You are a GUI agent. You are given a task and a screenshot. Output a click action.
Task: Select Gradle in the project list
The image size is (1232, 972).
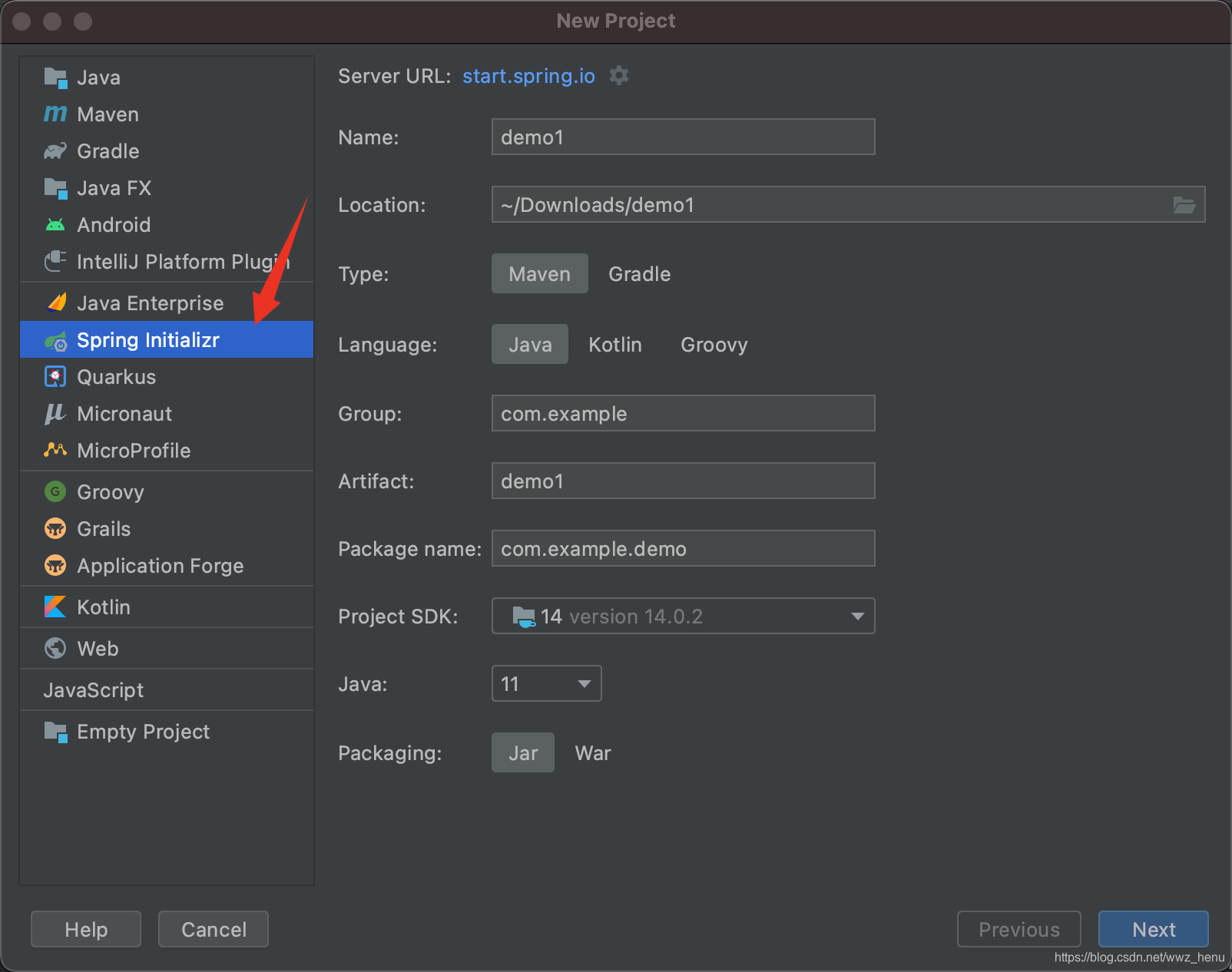(x=167, y=151)
